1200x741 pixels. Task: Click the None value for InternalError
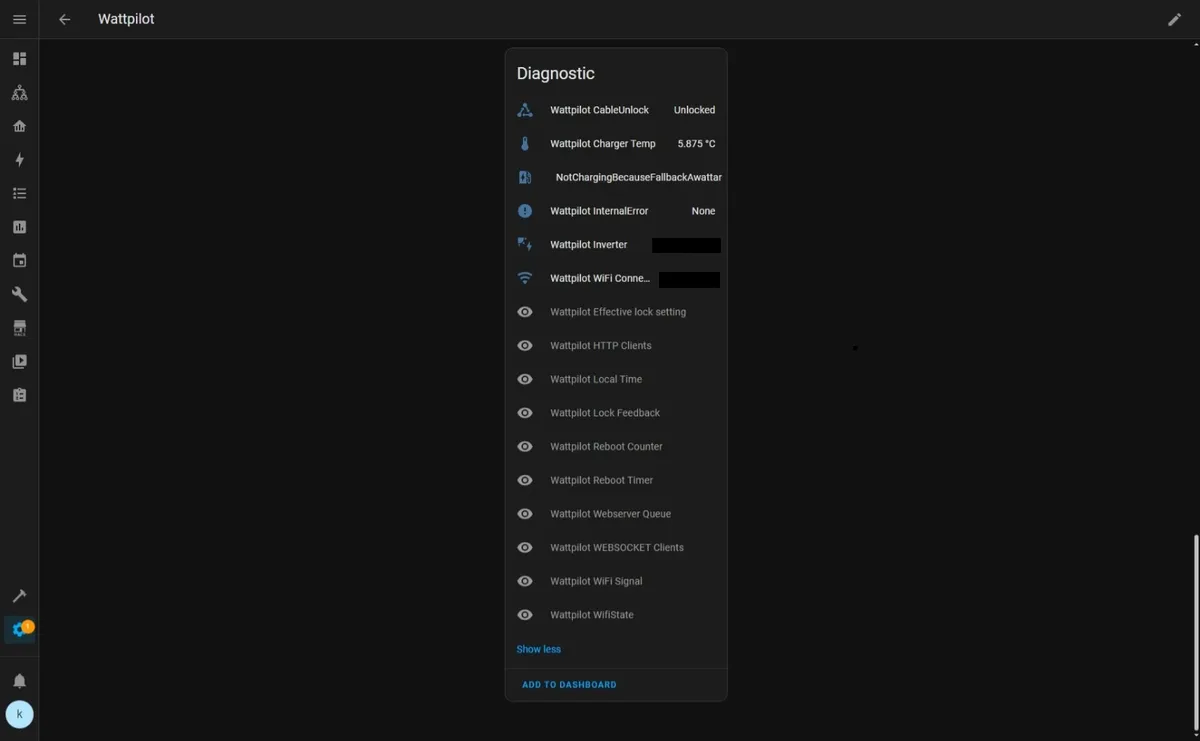(703, 211)
